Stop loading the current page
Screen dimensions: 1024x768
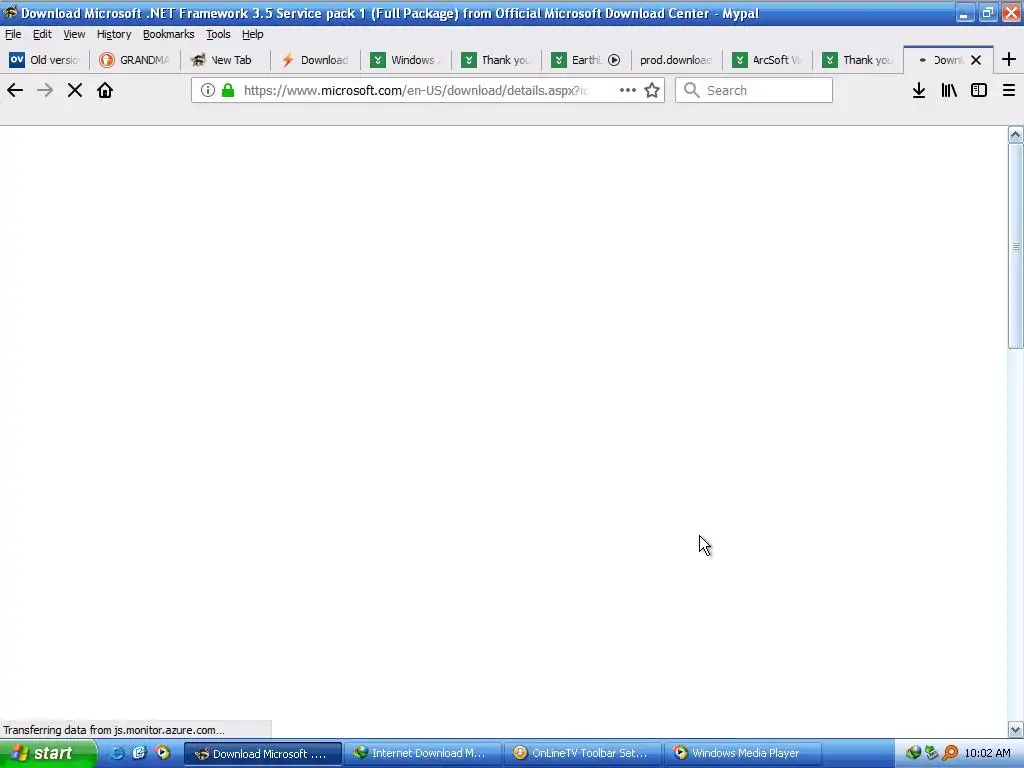75,90
